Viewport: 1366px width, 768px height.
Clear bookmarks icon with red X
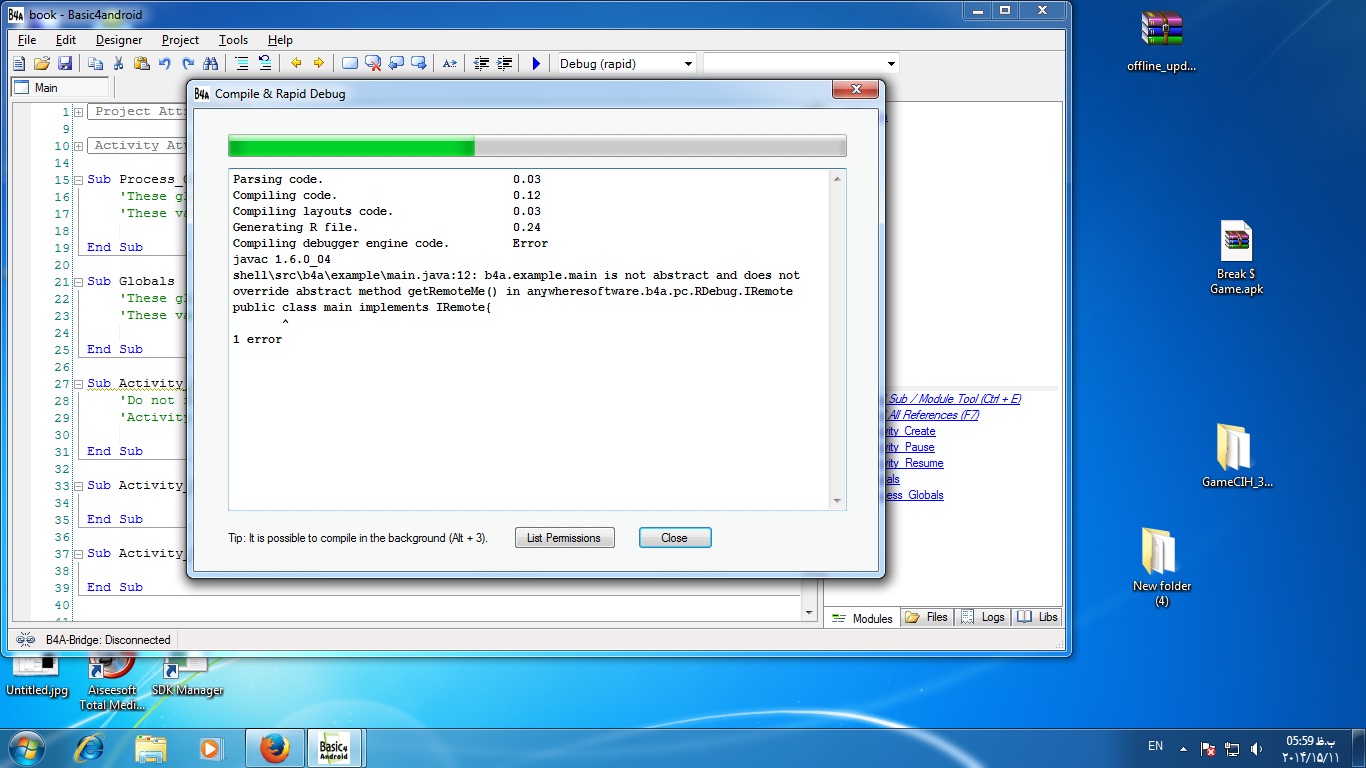pos(373,63)
